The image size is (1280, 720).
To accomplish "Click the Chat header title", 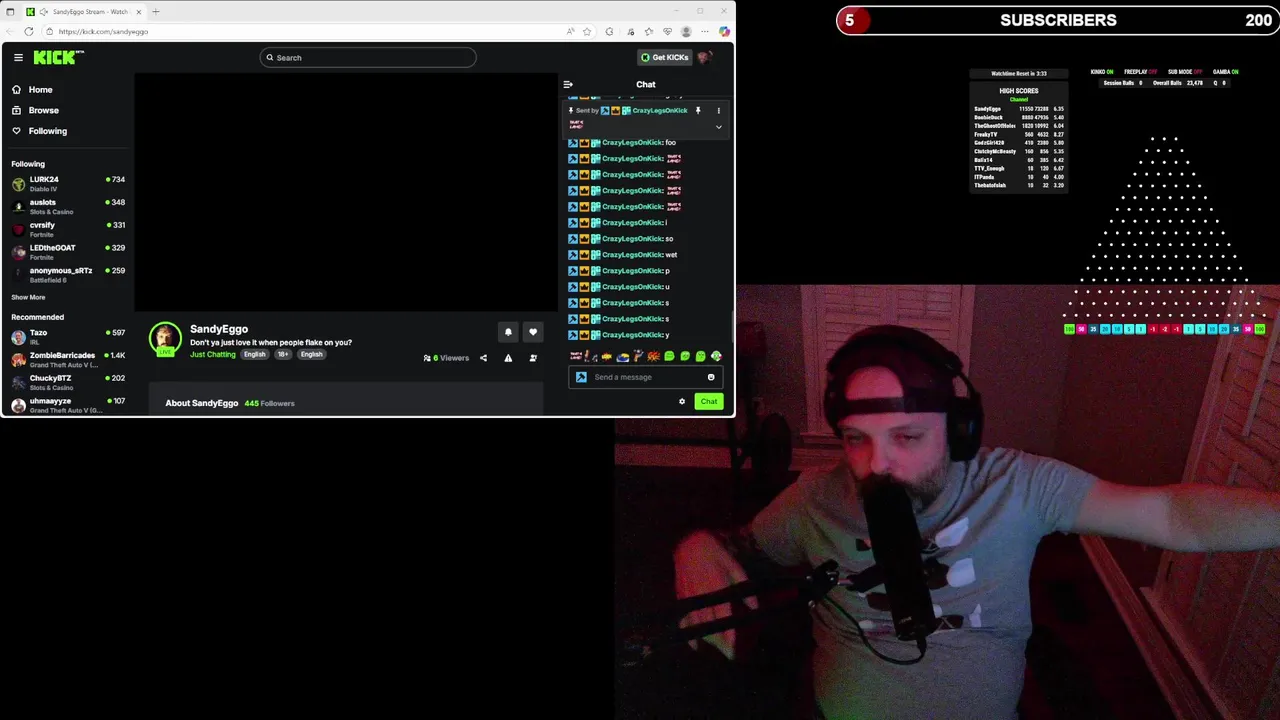I will tap(646, 85).
